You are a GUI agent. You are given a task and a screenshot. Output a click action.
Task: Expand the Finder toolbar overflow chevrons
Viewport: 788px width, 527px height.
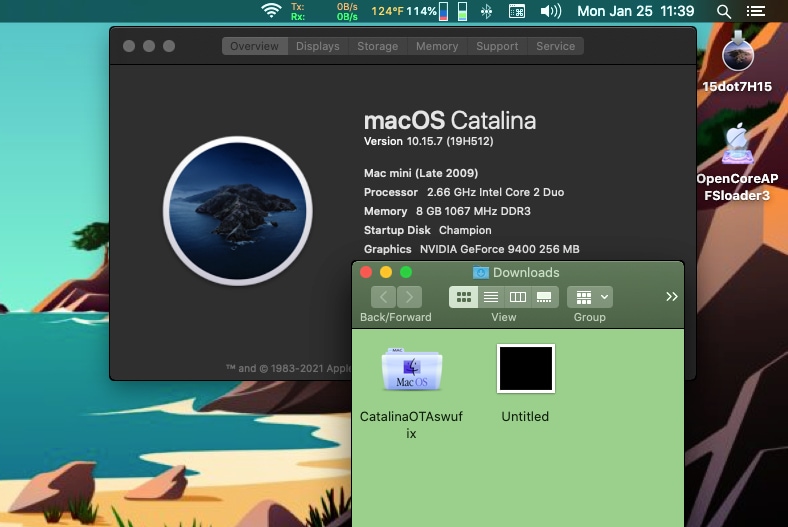point(672,296)
